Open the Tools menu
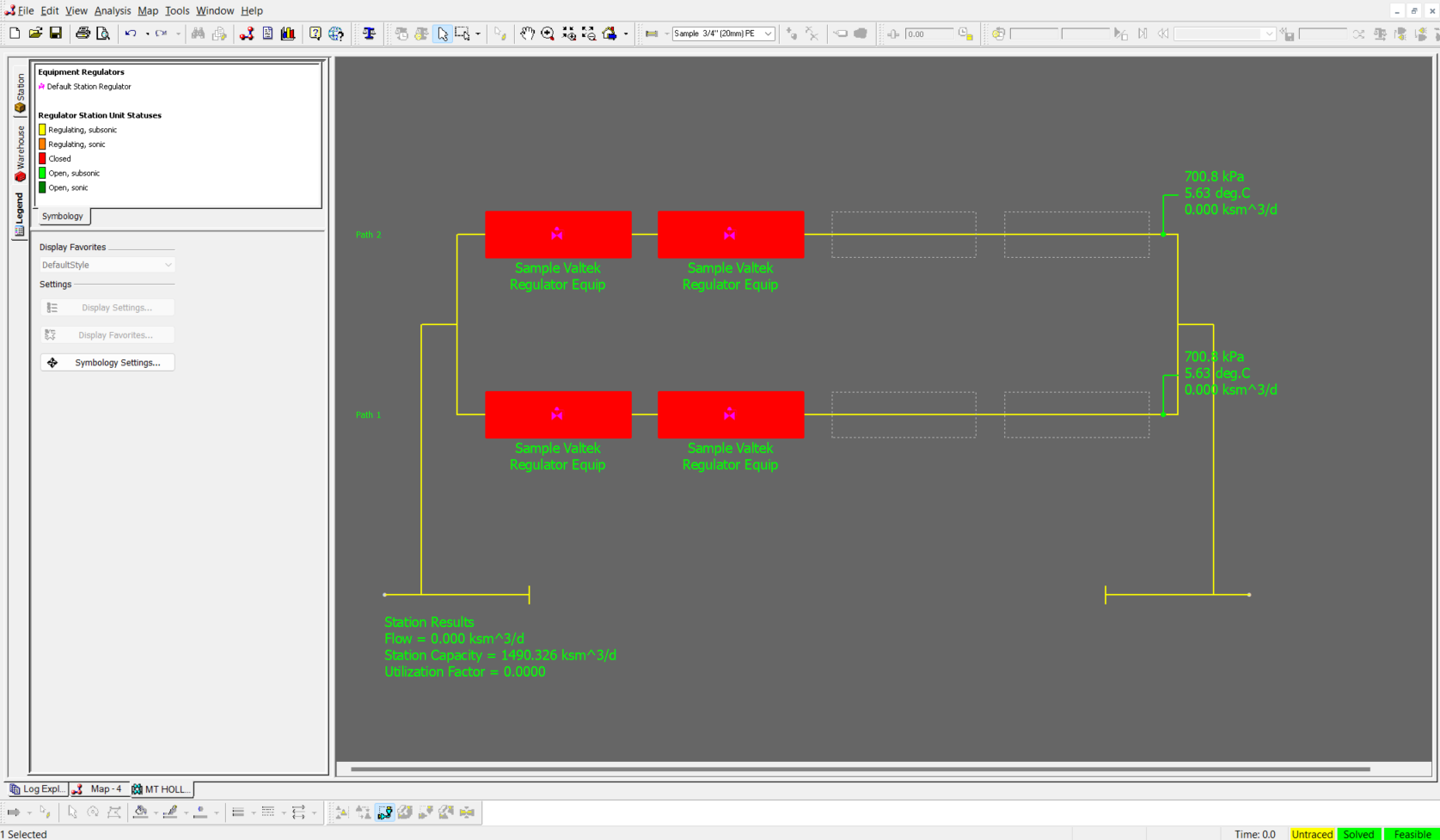The height and width of the screenshot is (840, 1440). pyautogui.click(x=177, y=10)
